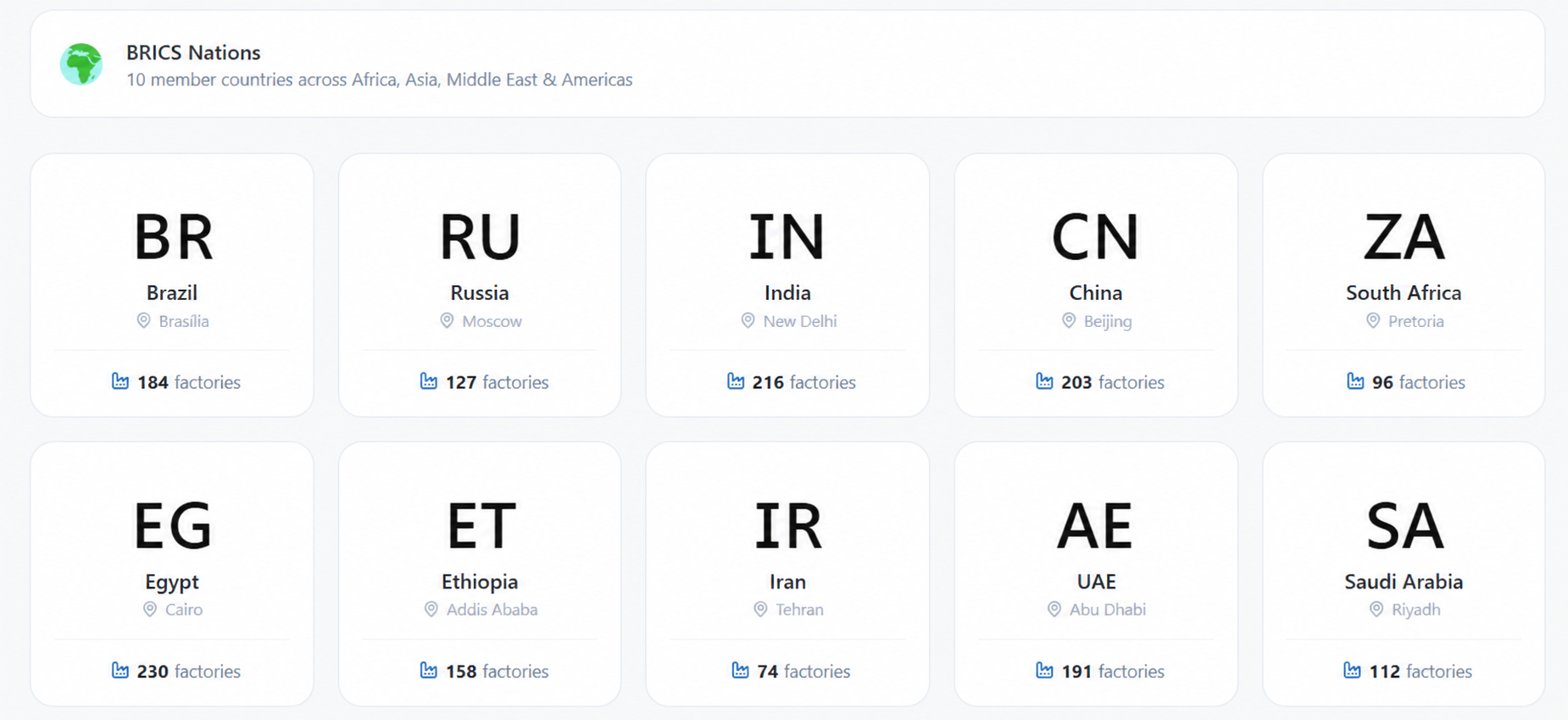Click the location pin next to Riyadh
This screenshot has height=720, width=1568.
pyautogui.click(x=1376, y=610)
